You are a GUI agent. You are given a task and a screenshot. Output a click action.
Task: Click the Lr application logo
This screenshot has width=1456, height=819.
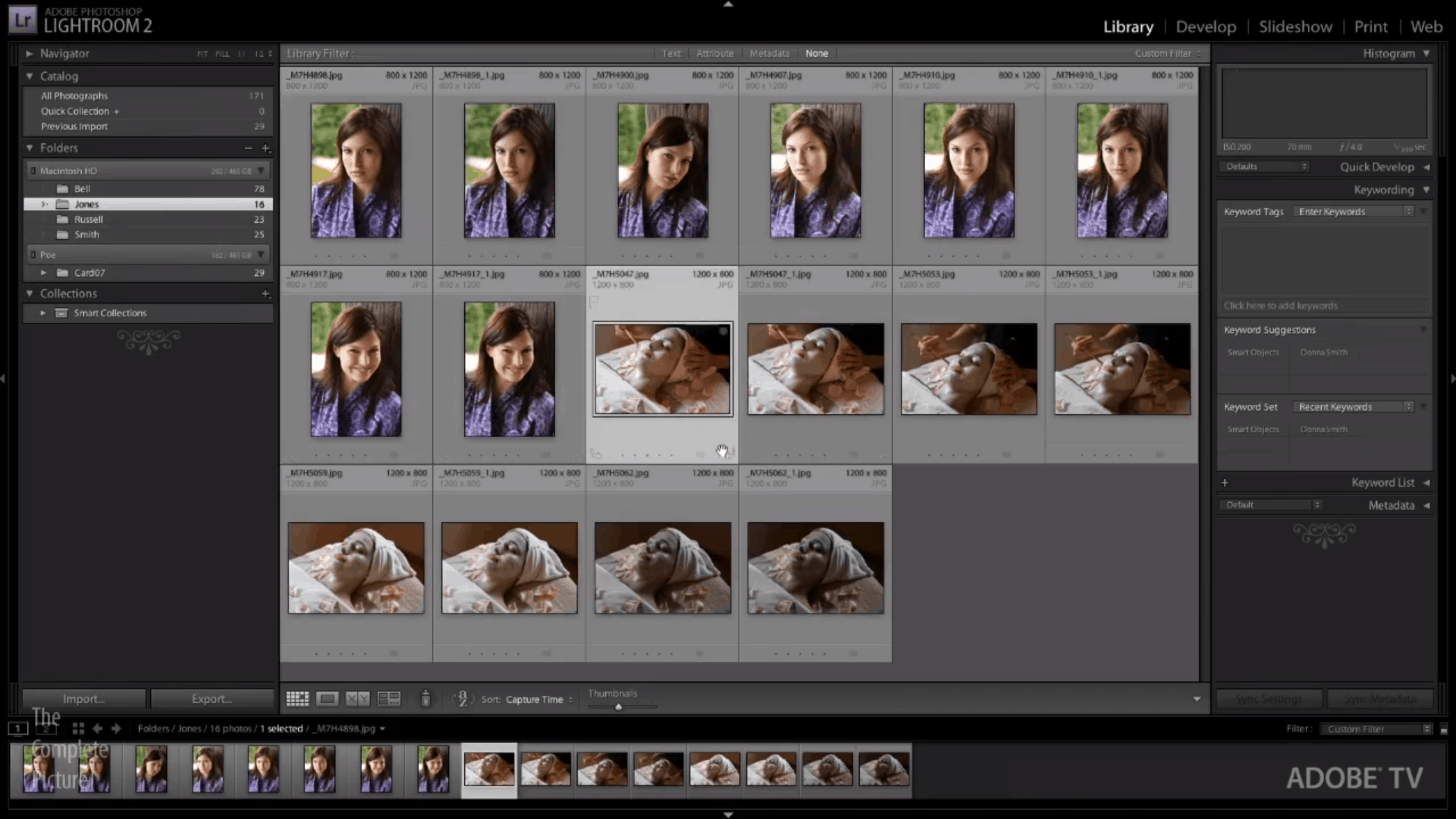[22, 20]
